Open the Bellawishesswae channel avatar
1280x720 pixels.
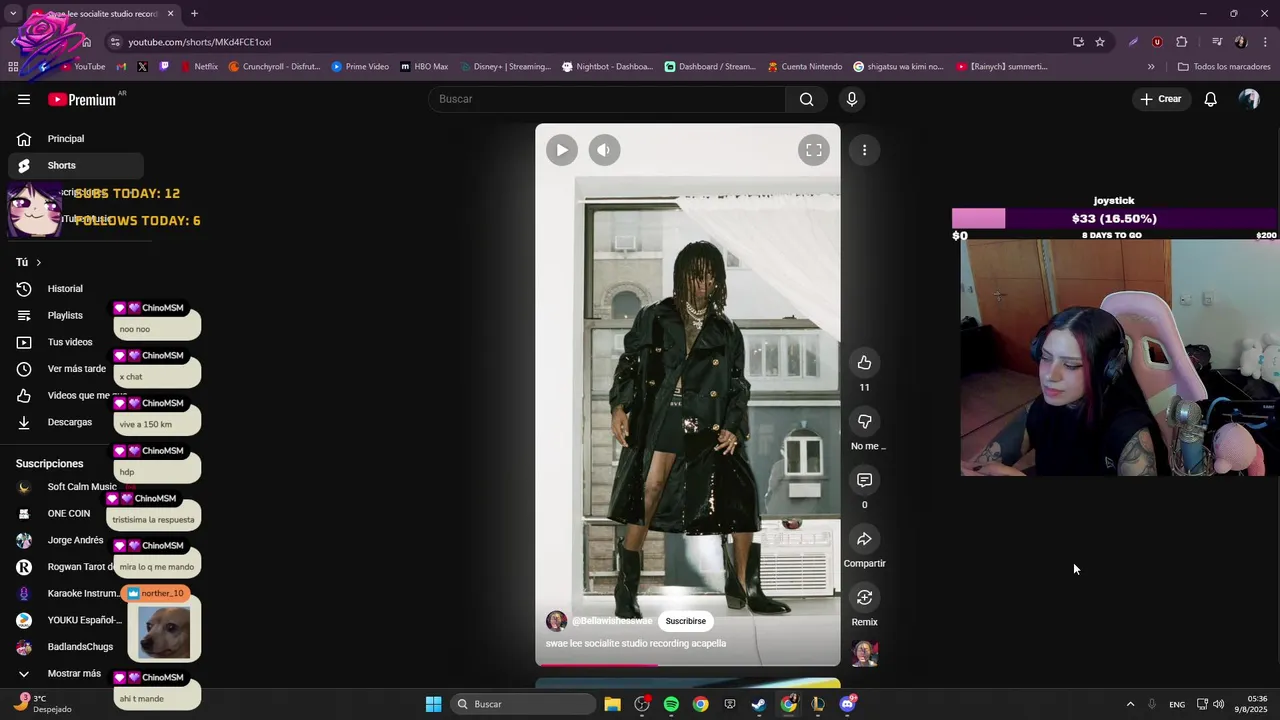pyautogui.click(x=556, y=621)
